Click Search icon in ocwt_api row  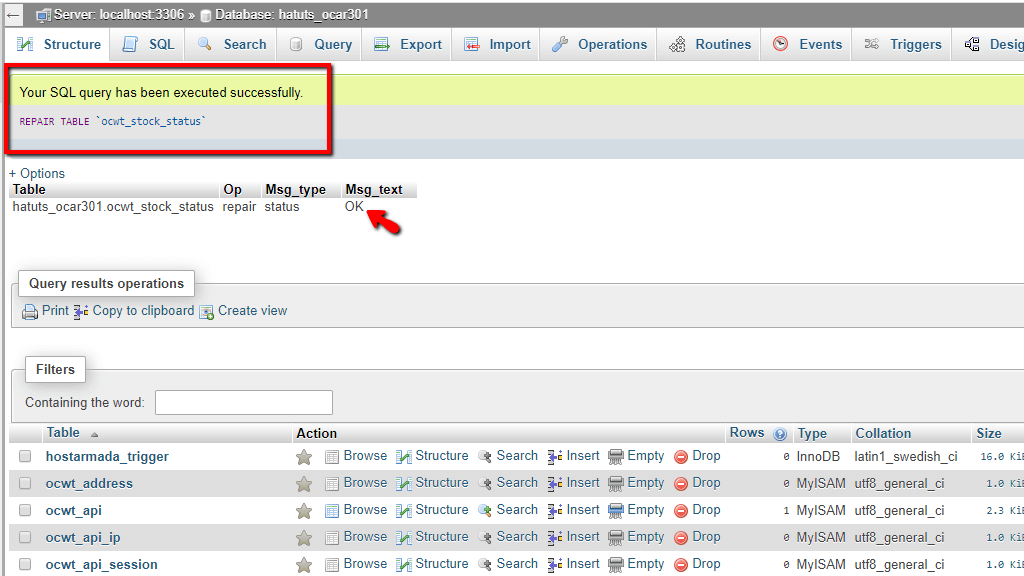point(485,511)
